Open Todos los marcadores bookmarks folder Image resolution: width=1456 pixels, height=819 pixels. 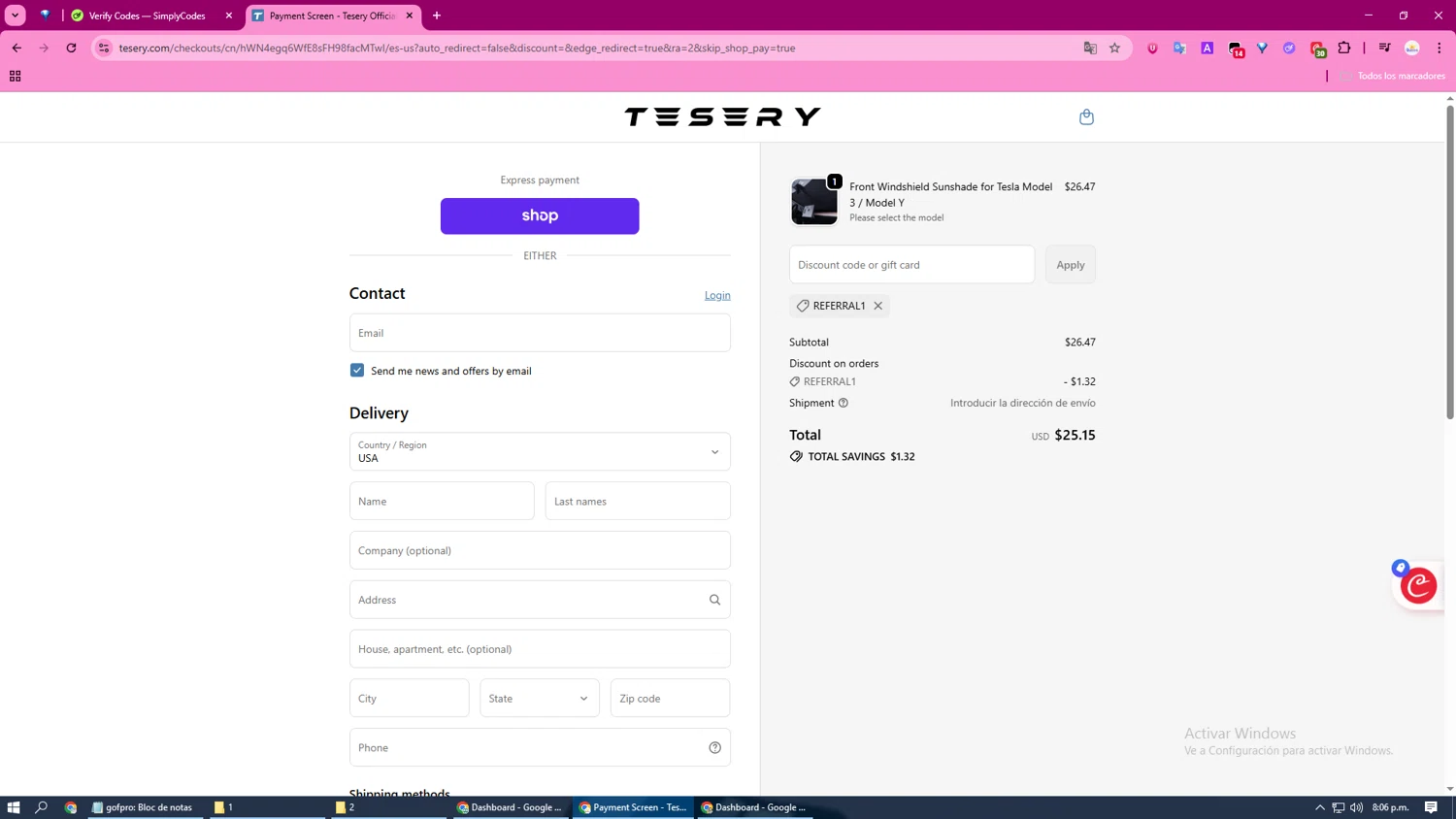(x=1394, y=76)
